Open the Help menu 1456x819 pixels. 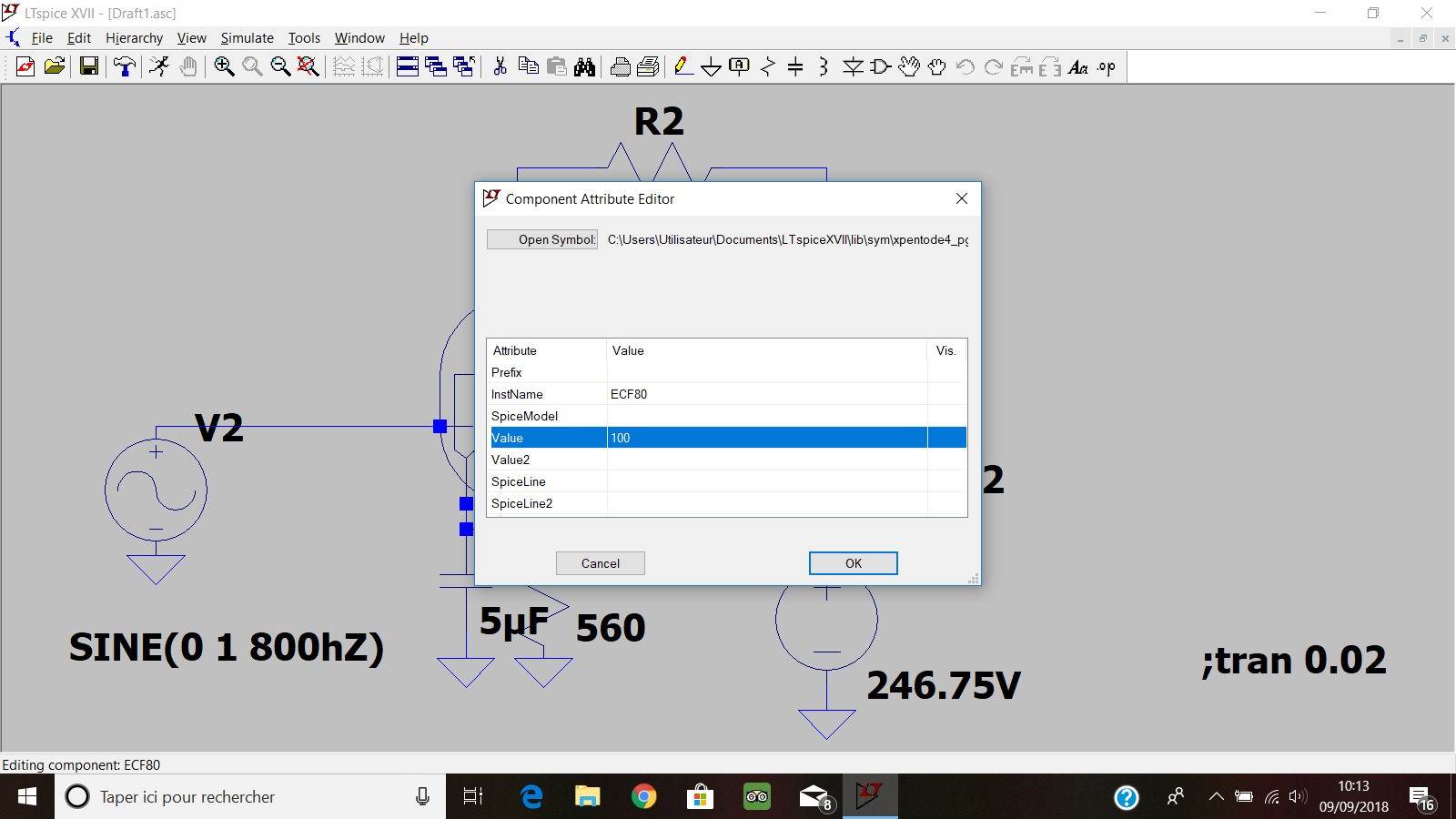pyautogui.click(x=413, y=38)
